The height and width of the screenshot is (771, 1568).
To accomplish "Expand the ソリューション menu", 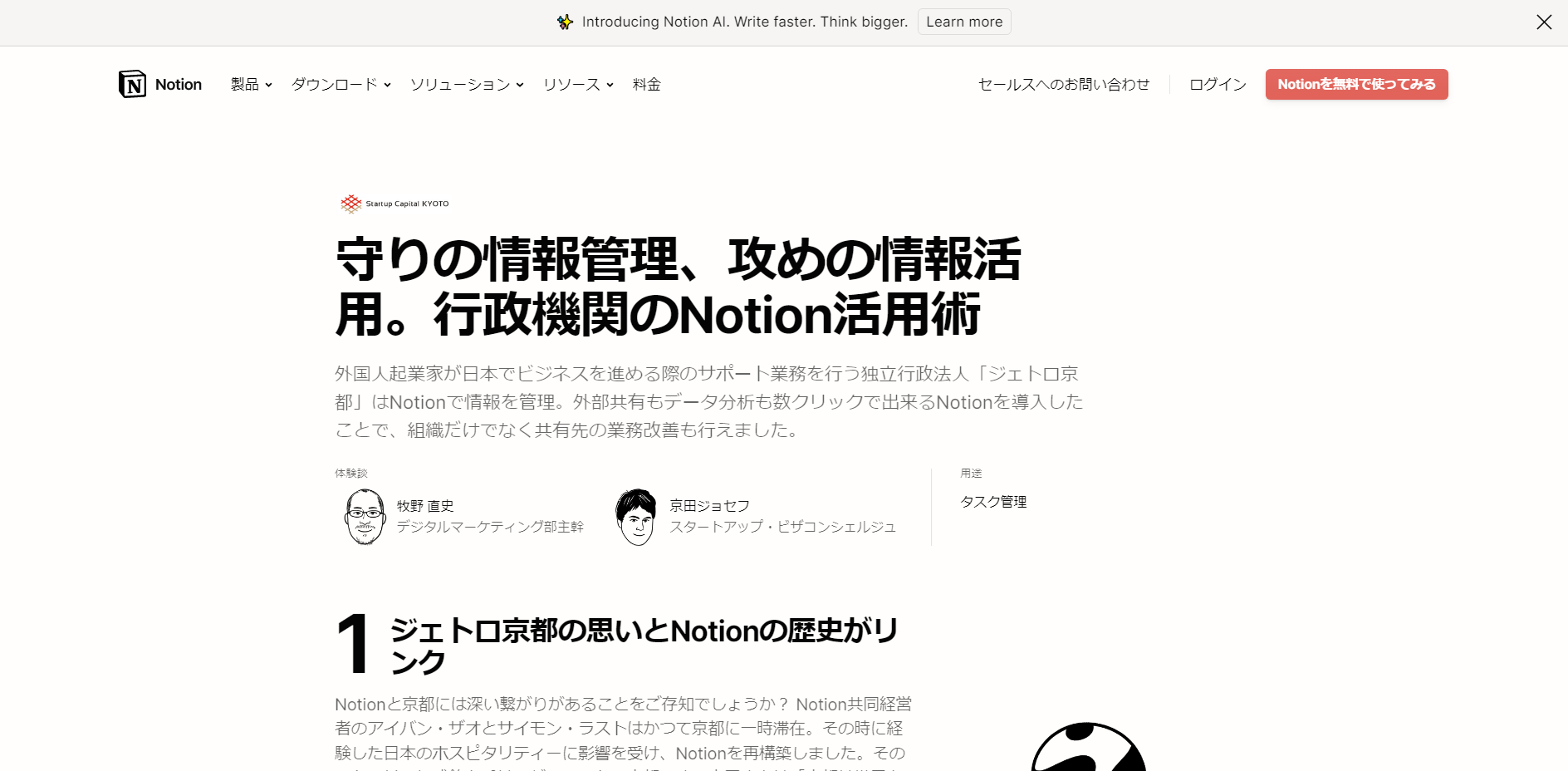I will 467,84.
